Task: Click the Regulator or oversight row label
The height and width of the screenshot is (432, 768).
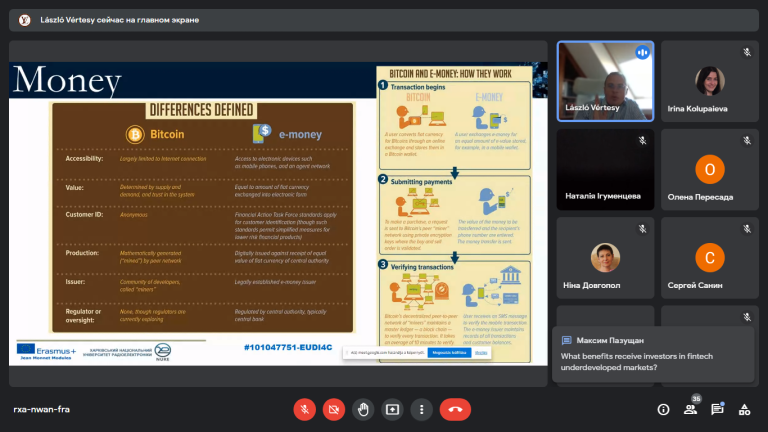Action: [x=83, y=316]
